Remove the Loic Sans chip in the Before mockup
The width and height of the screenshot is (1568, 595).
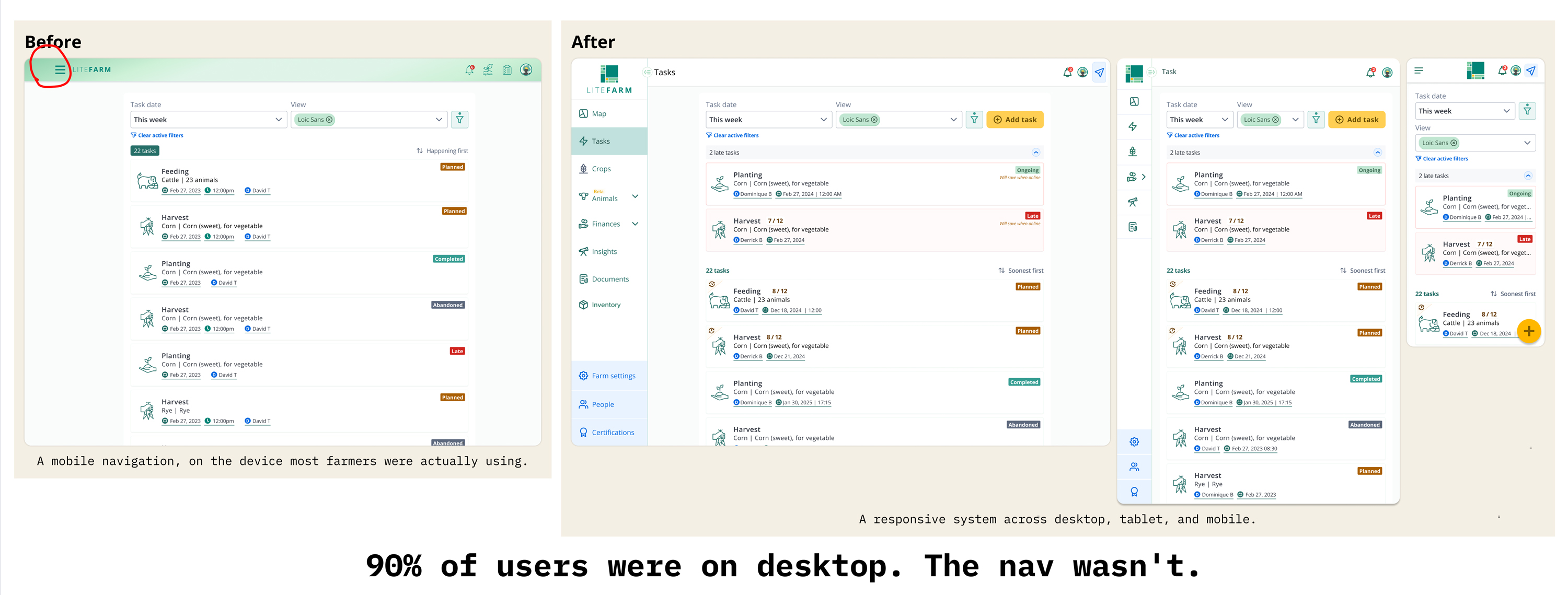pyautogui.click(x=329, y=120)
